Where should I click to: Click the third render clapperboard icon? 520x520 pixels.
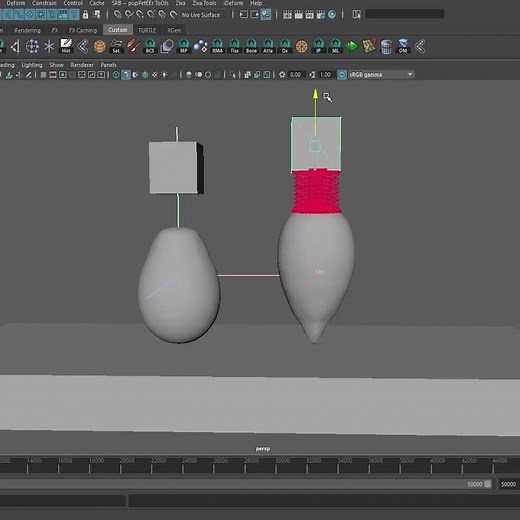click(x=309, y=14)
